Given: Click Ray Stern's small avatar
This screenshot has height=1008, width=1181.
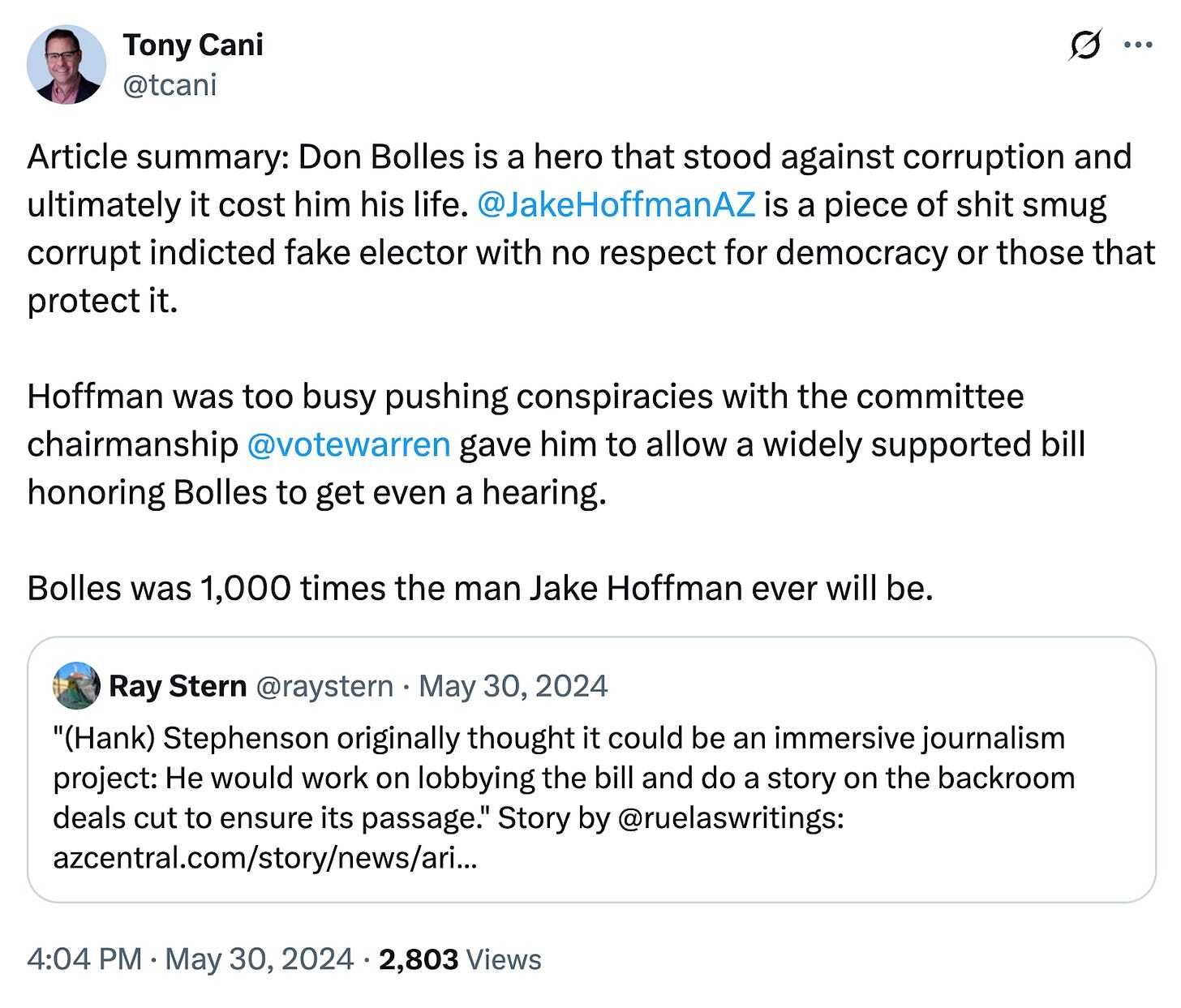Looking at the screenshot, I should pyautogui.click(x=75, y=686).
